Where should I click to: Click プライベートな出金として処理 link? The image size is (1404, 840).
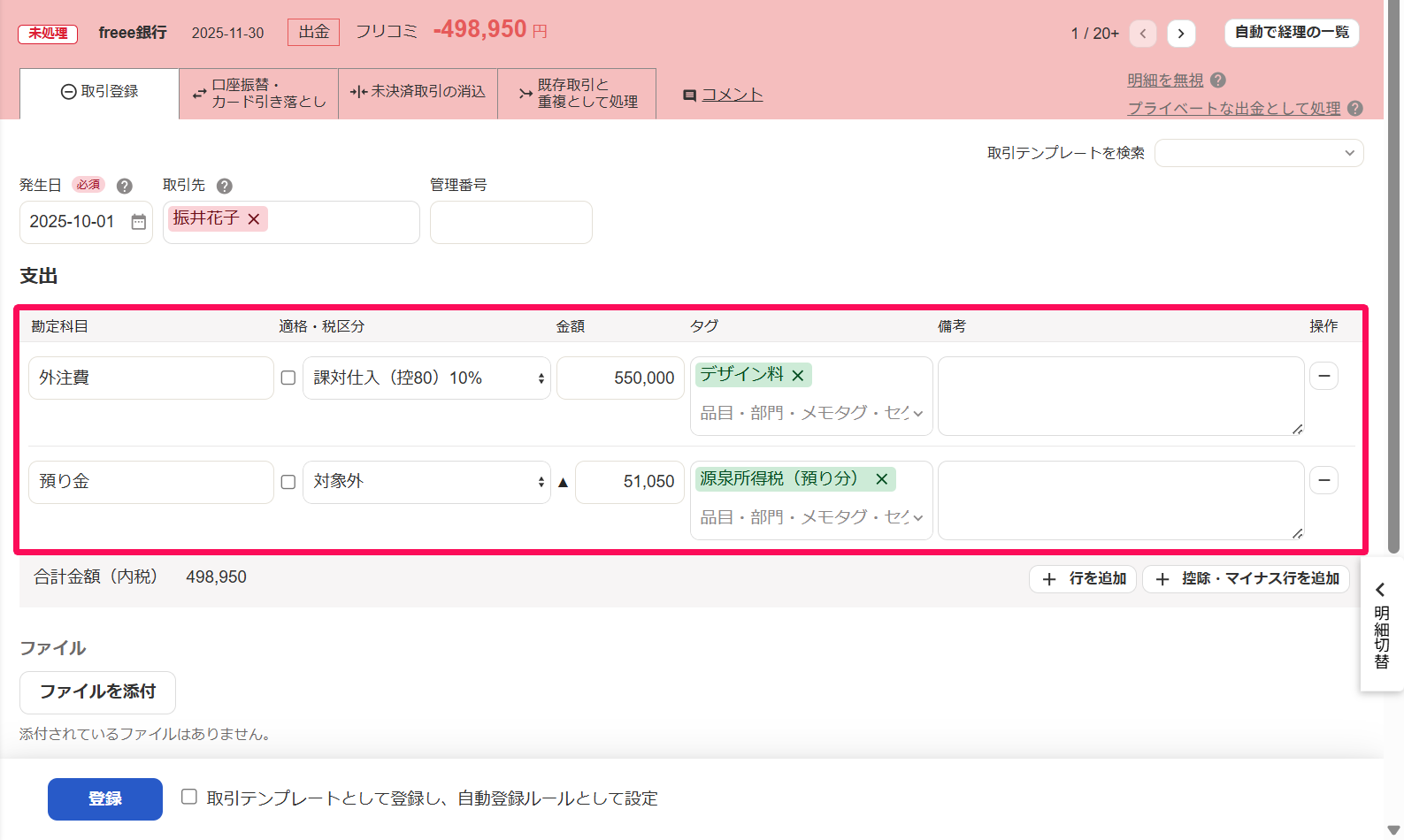[x=1234, y=109]
